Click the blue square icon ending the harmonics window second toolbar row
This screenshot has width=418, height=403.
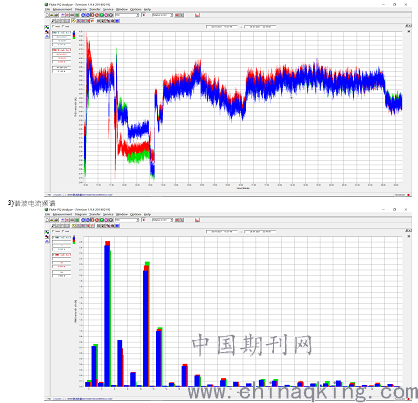pos(117,226)
